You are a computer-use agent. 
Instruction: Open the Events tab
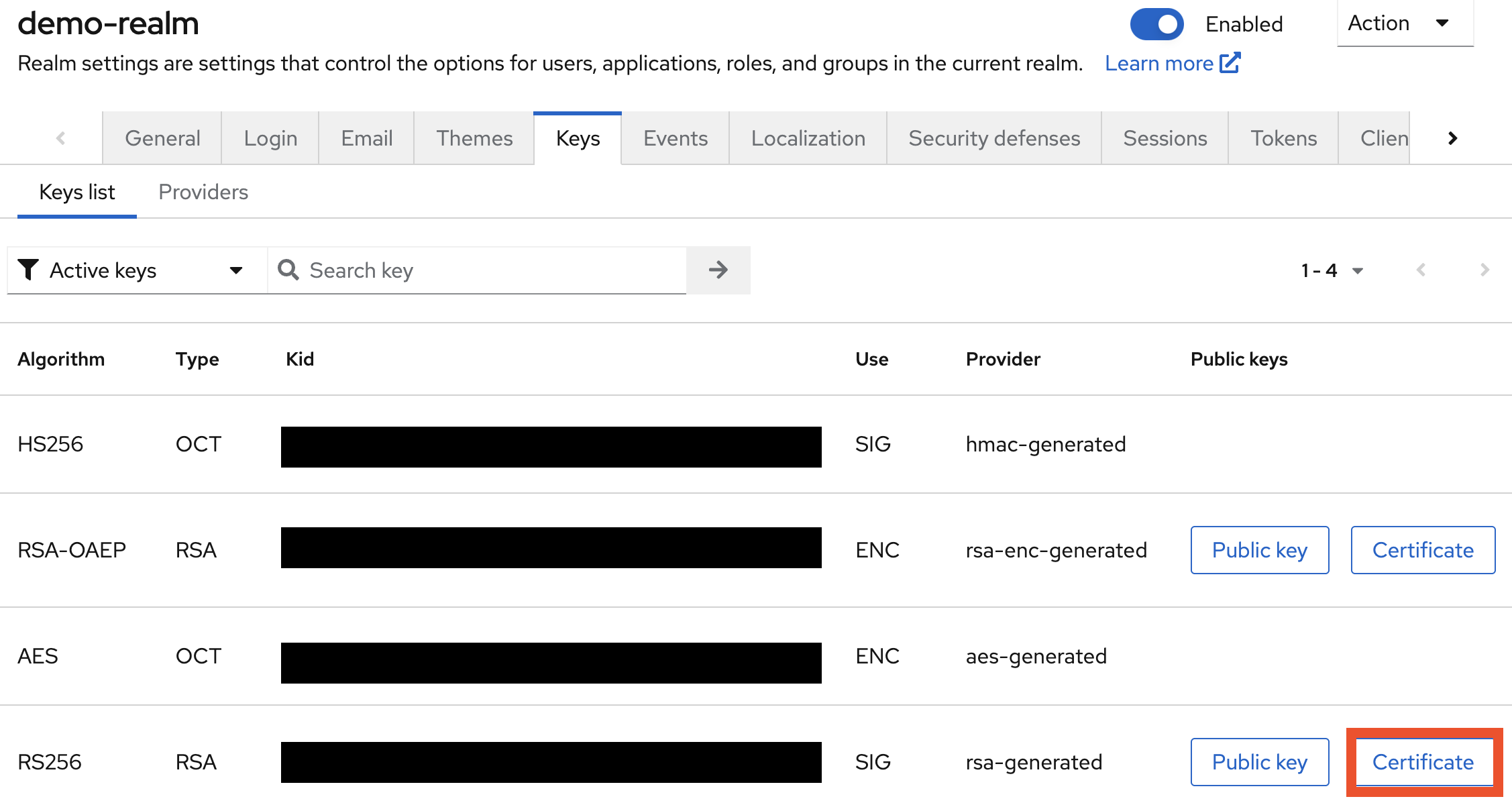pyautogui.click(x=675, y=138)
